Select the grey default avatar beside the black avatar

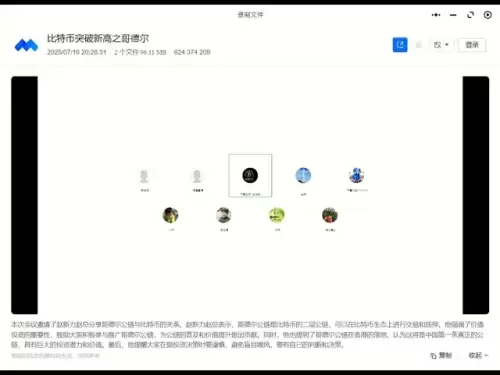(x=197, y=176)
